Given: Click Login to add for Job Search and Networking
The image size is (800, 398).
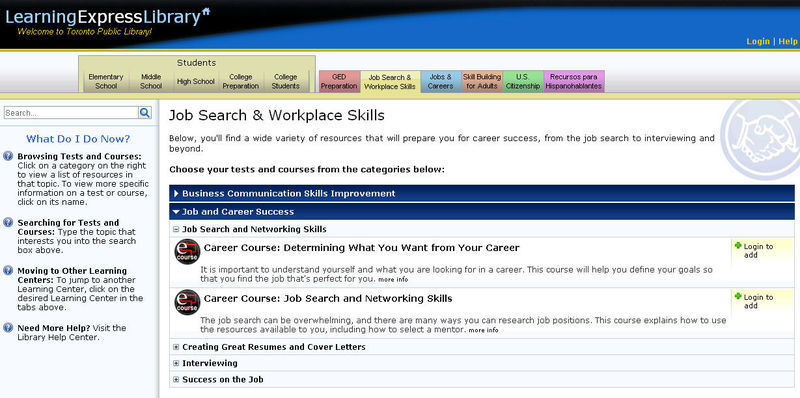Looking at the screenshot, I should point(758,301).
